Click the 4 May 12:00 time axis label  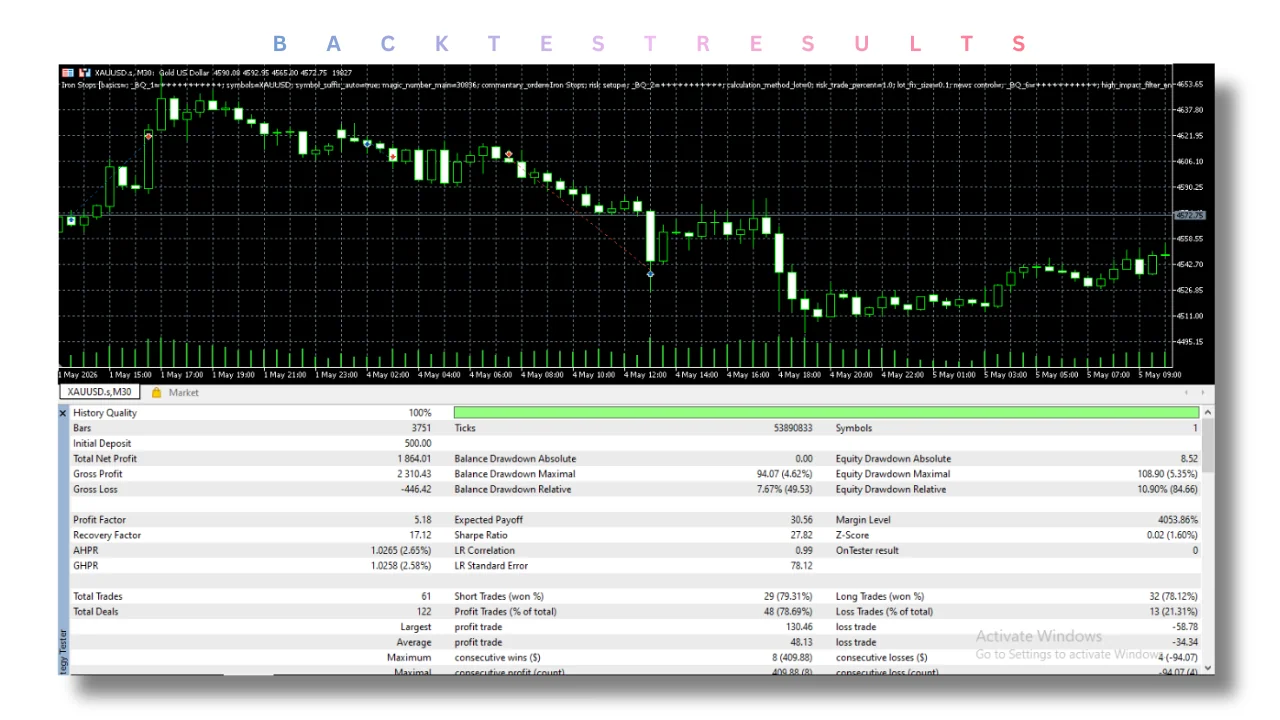646,375
